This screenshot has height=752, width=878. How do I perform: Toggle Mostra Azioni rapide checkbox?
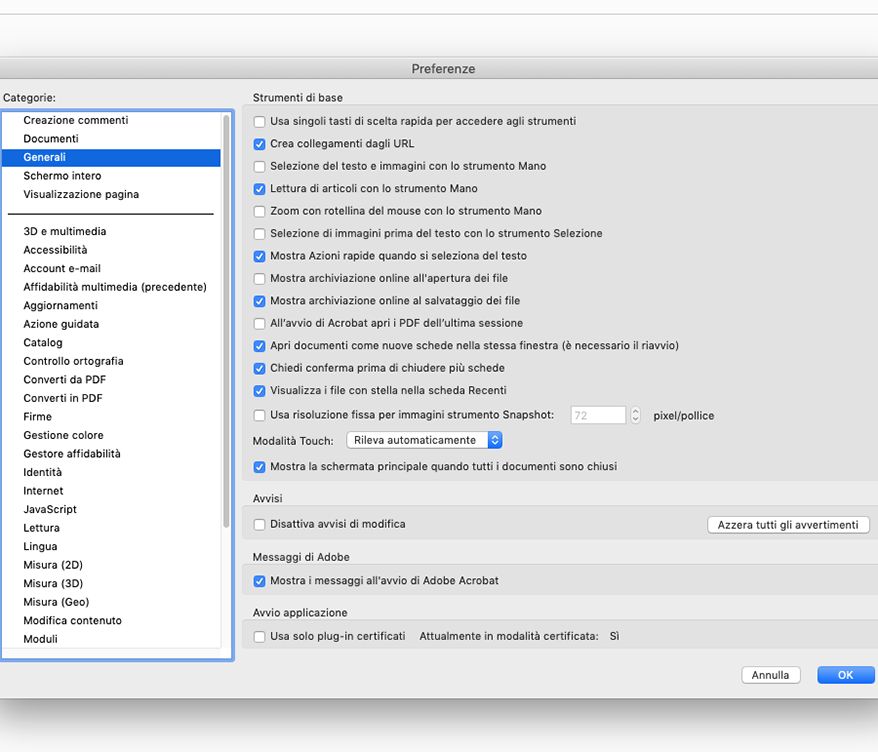click(x=258, y=256)
